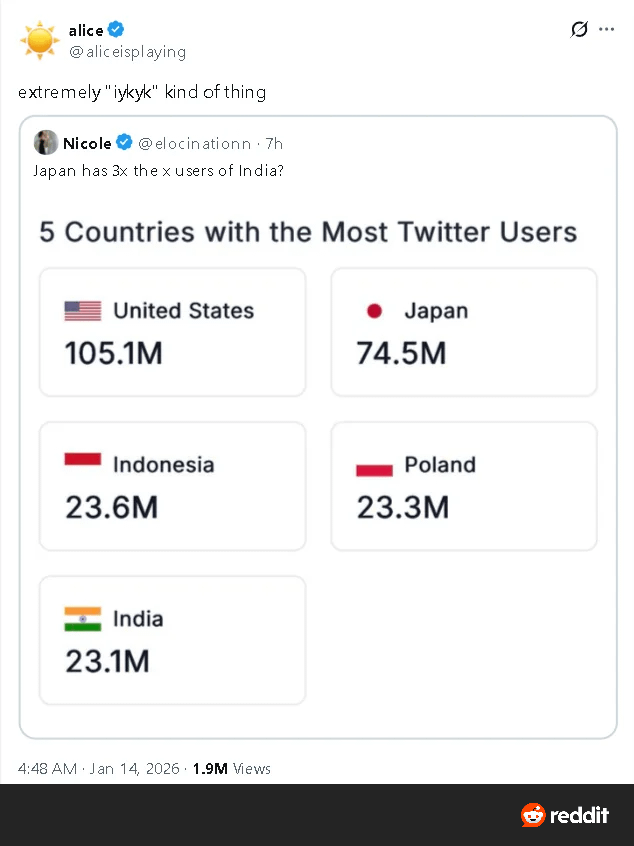Click the Indonesia flag icon
Screen dimensions: 634x846
point(83,461)
